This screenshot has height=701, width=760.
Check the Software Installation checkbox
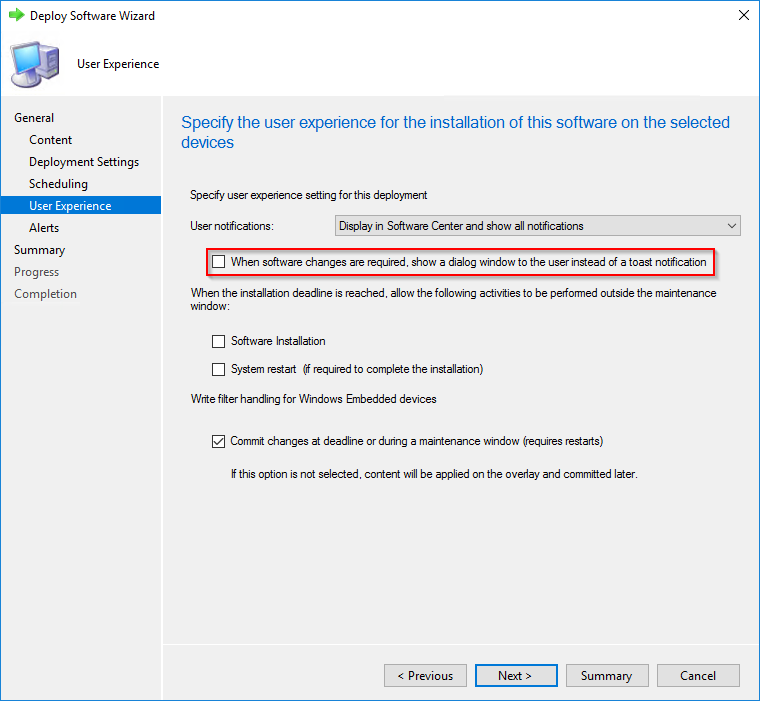[x=219, y=341]
